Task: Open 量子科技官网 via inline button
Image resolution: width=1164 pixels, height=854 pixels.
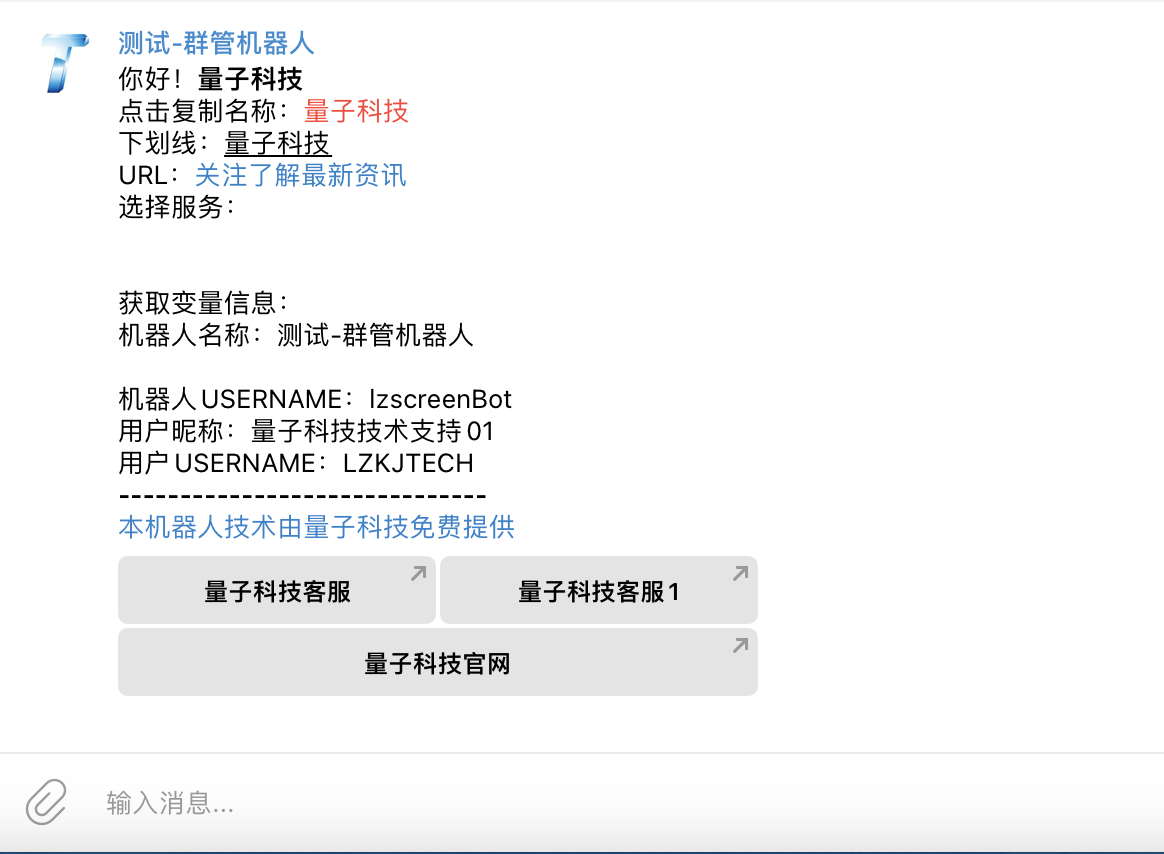Action: [437, 662]
